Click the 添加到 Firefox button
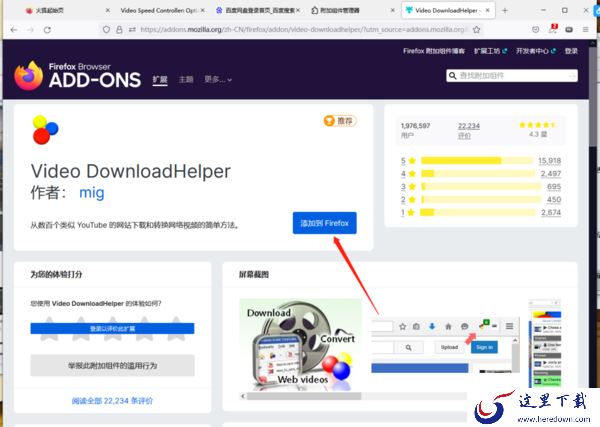The height and width of the screenshot is (427, 600). point(324,223)
